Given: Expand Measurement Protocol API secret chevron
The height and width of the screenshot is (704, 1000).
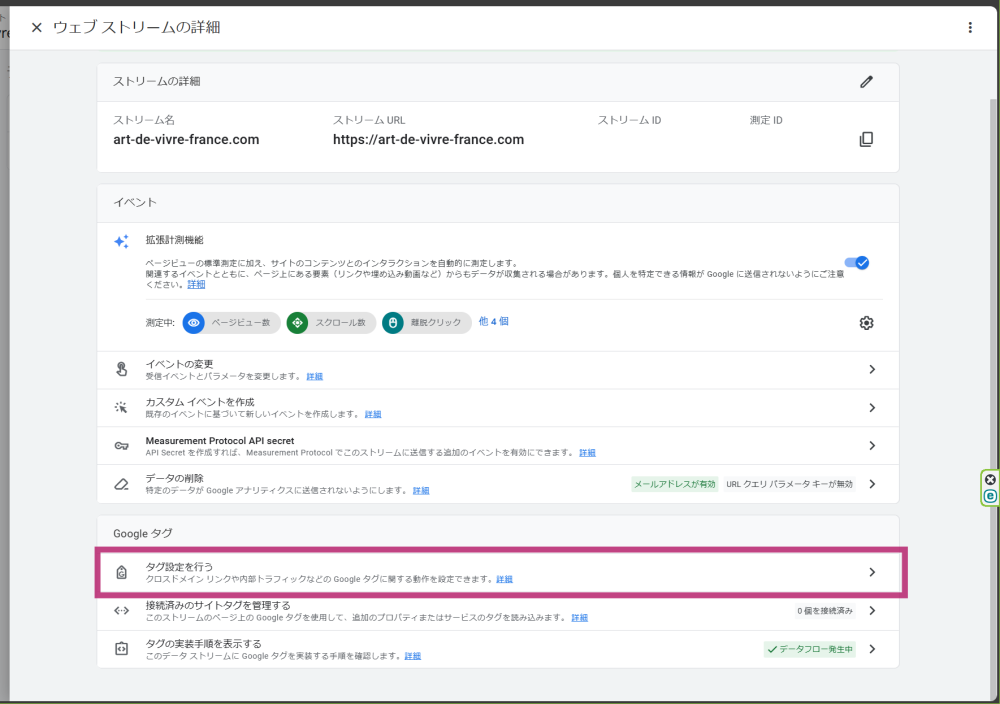Looking at the screenshot, I should [872, 446].
